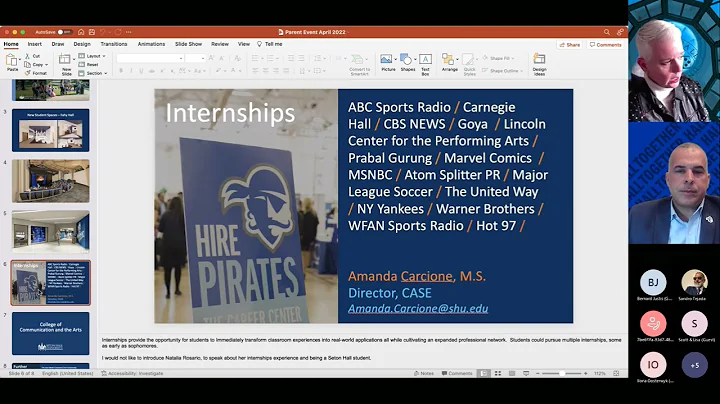This screenshot has width=720, height=404.
Task: Click the +5 participants bubble
Action: click(x=694, y=365)
